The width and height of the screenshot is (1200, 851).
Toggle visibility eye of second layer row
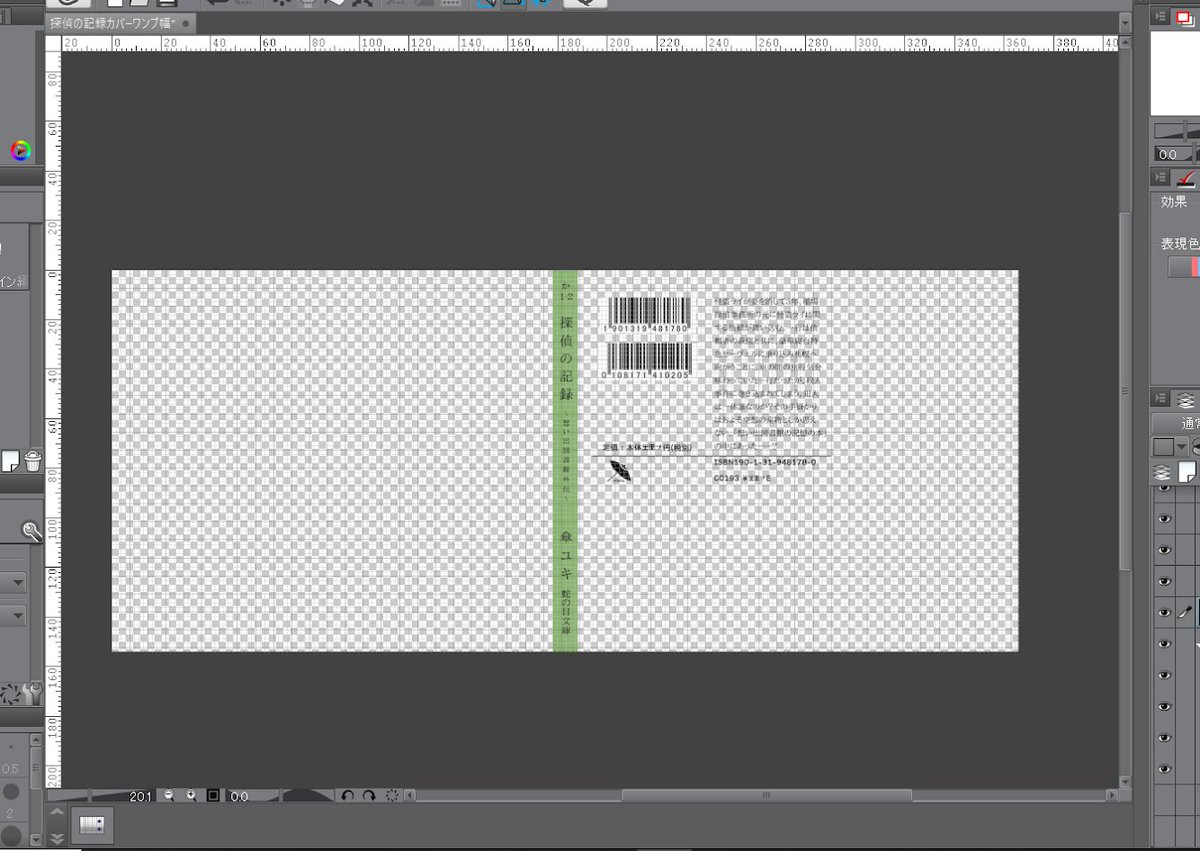1163,518
